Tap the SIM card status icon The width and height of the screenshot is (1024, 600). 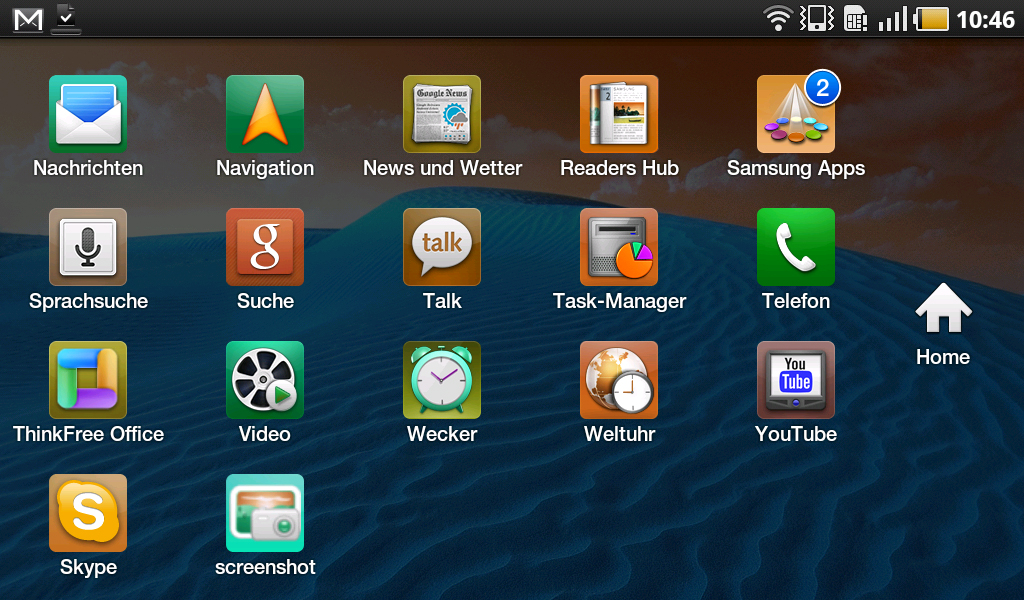(856, 18)
